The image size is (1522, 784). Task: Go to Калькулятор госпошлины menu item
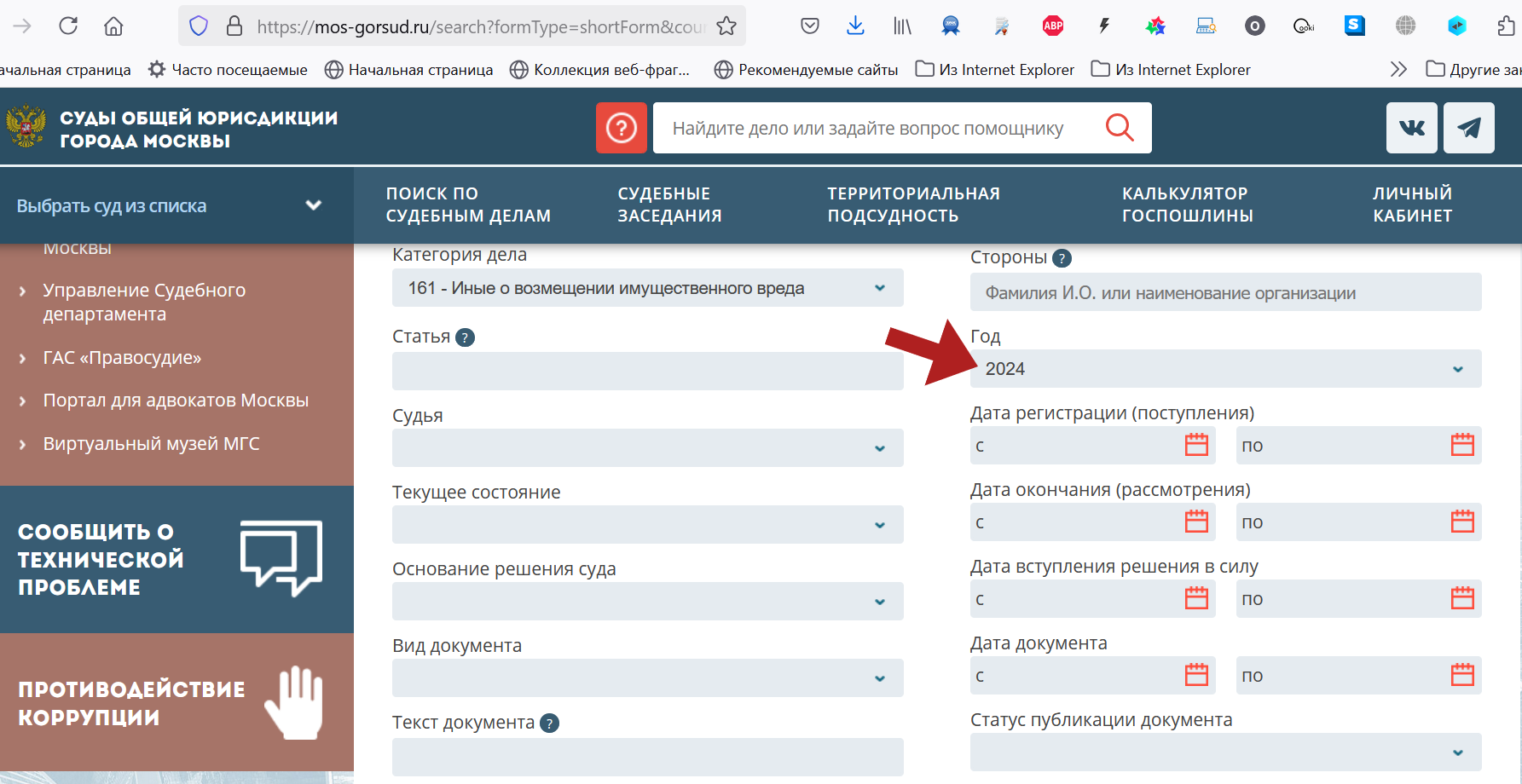(1187, 205)
